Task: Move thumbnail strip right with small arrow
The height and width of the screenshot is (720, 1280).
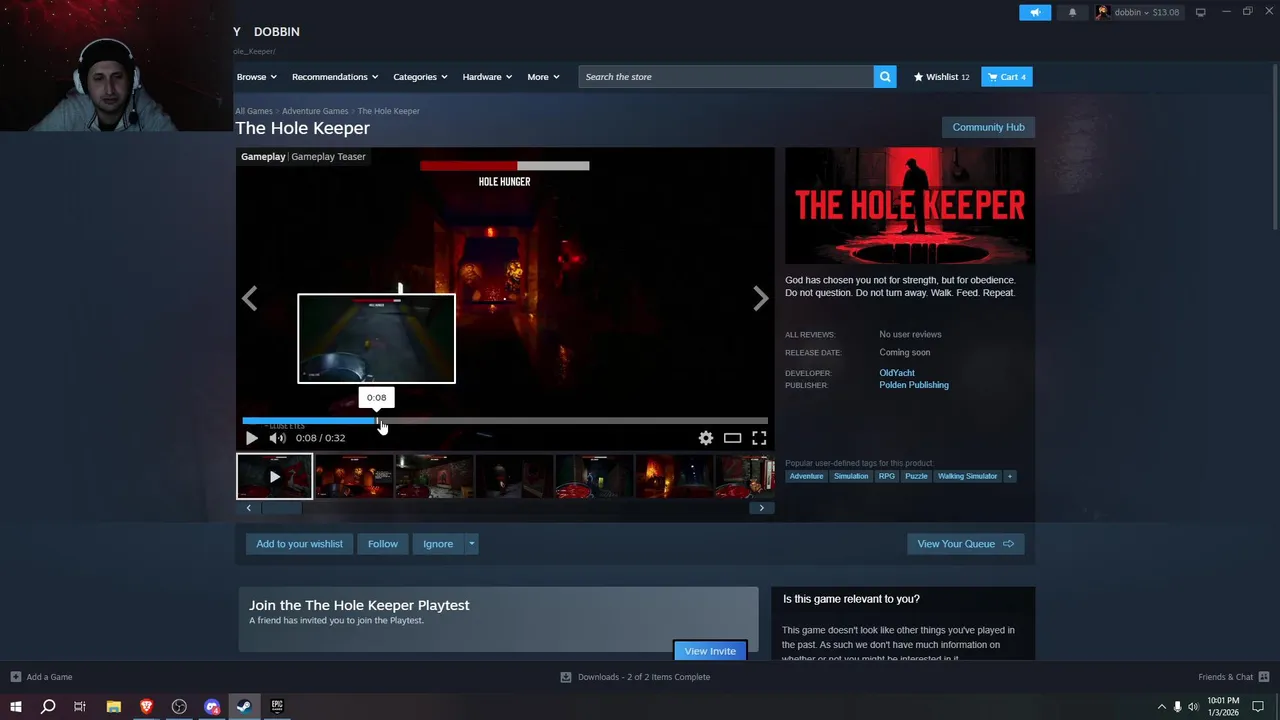Action: click(761, 508)
